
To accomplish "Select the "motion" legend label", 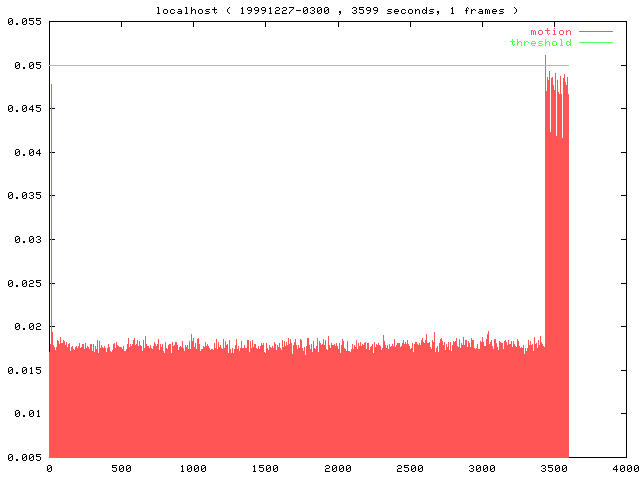I will [551, 32].
